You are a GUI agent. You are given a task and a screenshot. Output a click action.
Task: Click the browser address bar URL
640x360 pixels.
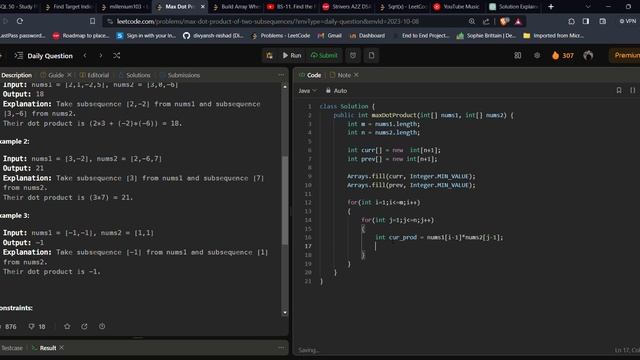tap(267, 21)
